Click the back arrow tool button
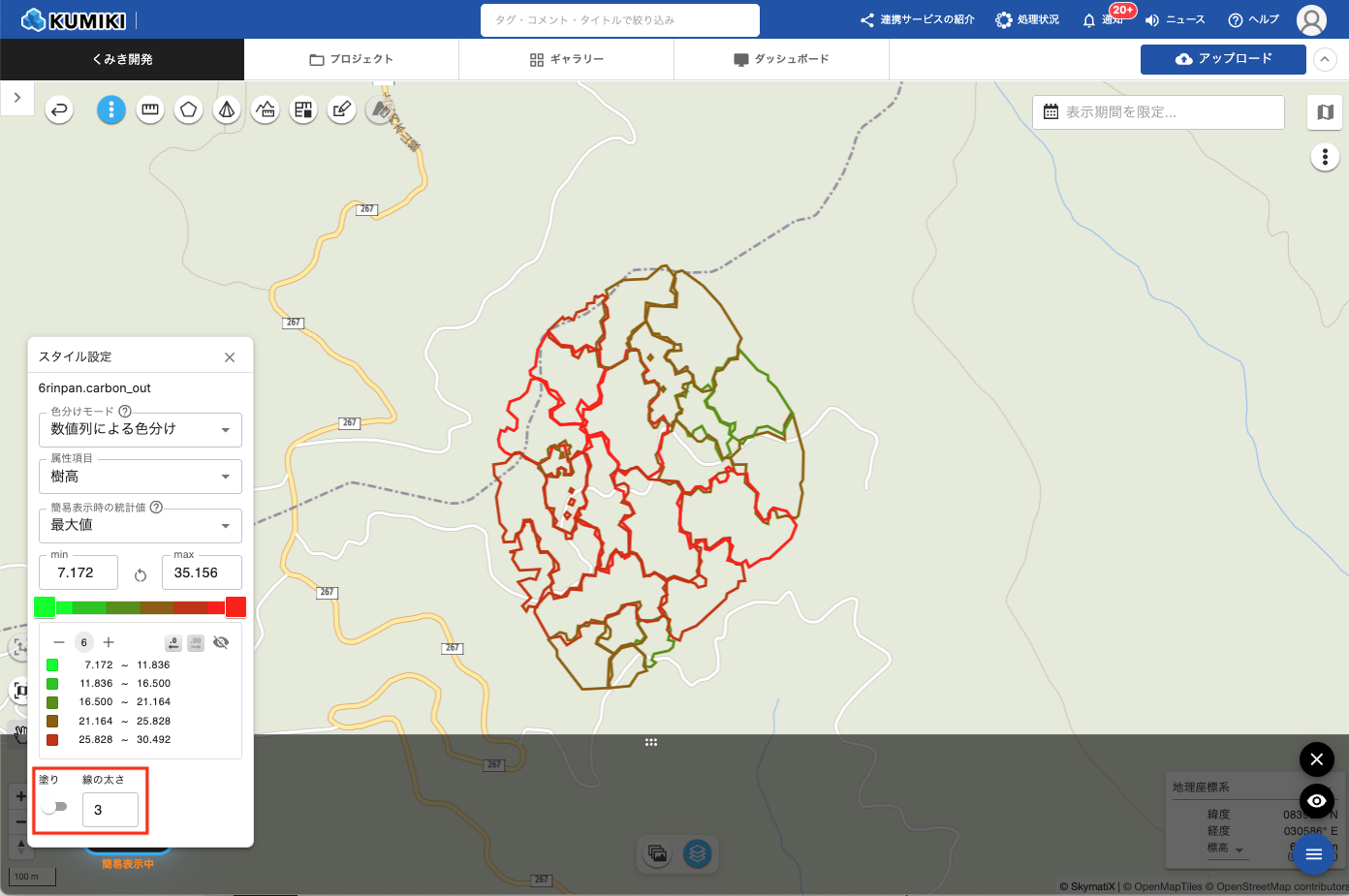The height and width of the screenshot is (896, 1349). tap(60, 109)
